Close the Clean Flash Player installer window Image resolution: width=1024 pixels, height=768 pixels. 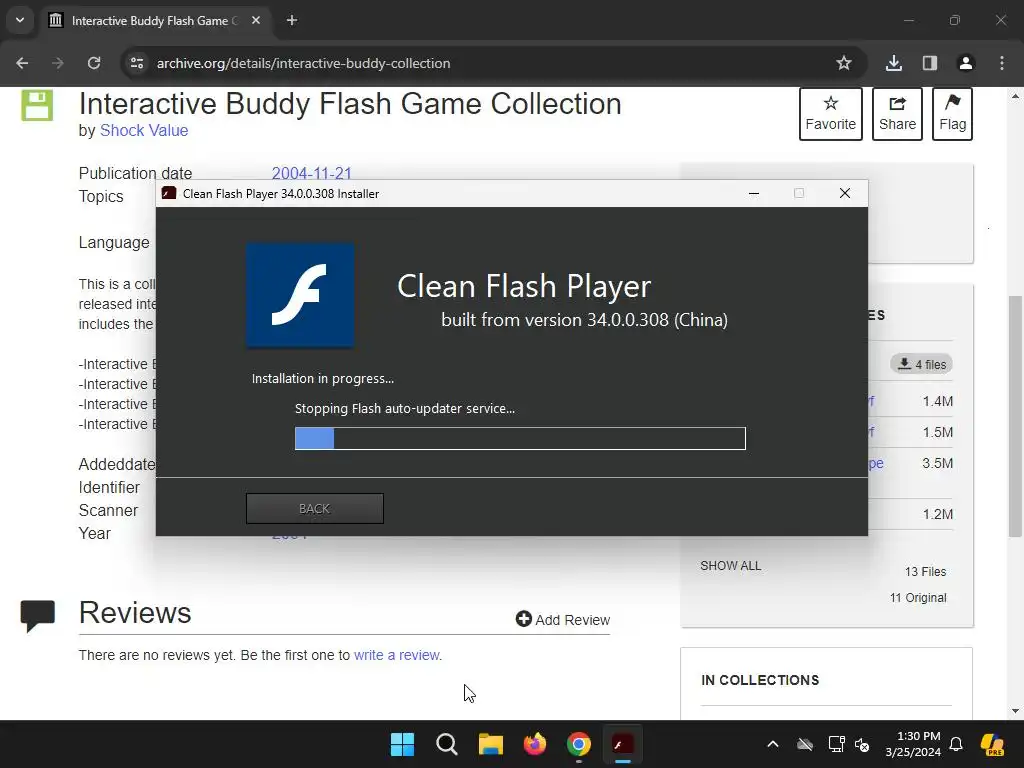(x=844, y=193)
